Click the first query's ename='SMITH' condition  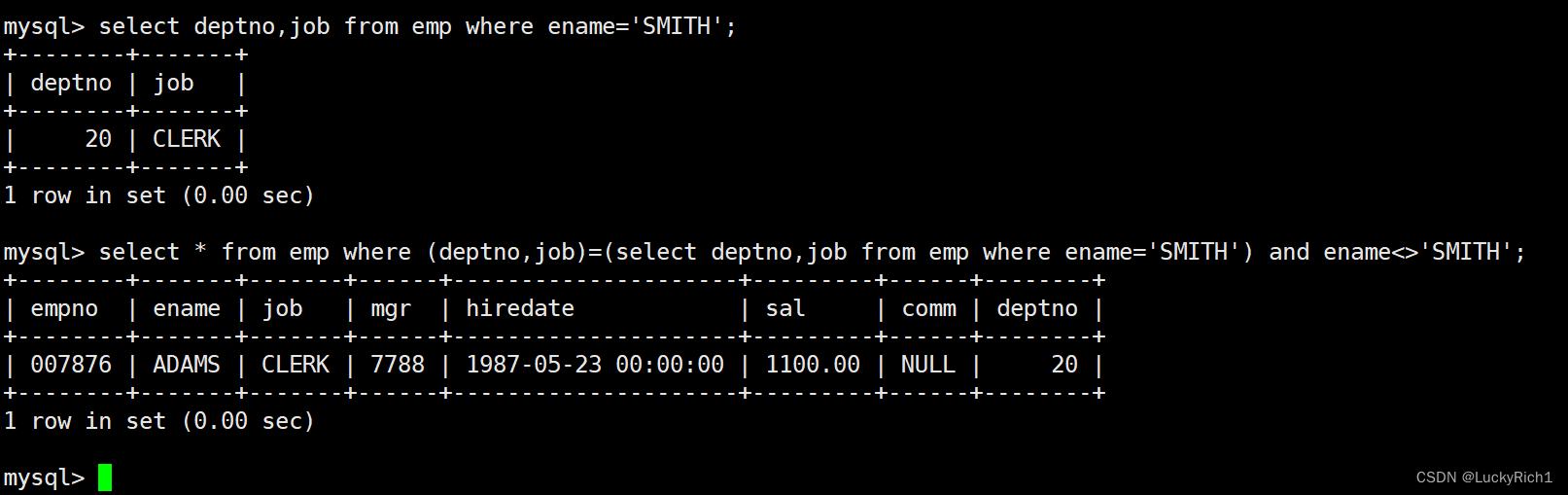pos(635,27)
